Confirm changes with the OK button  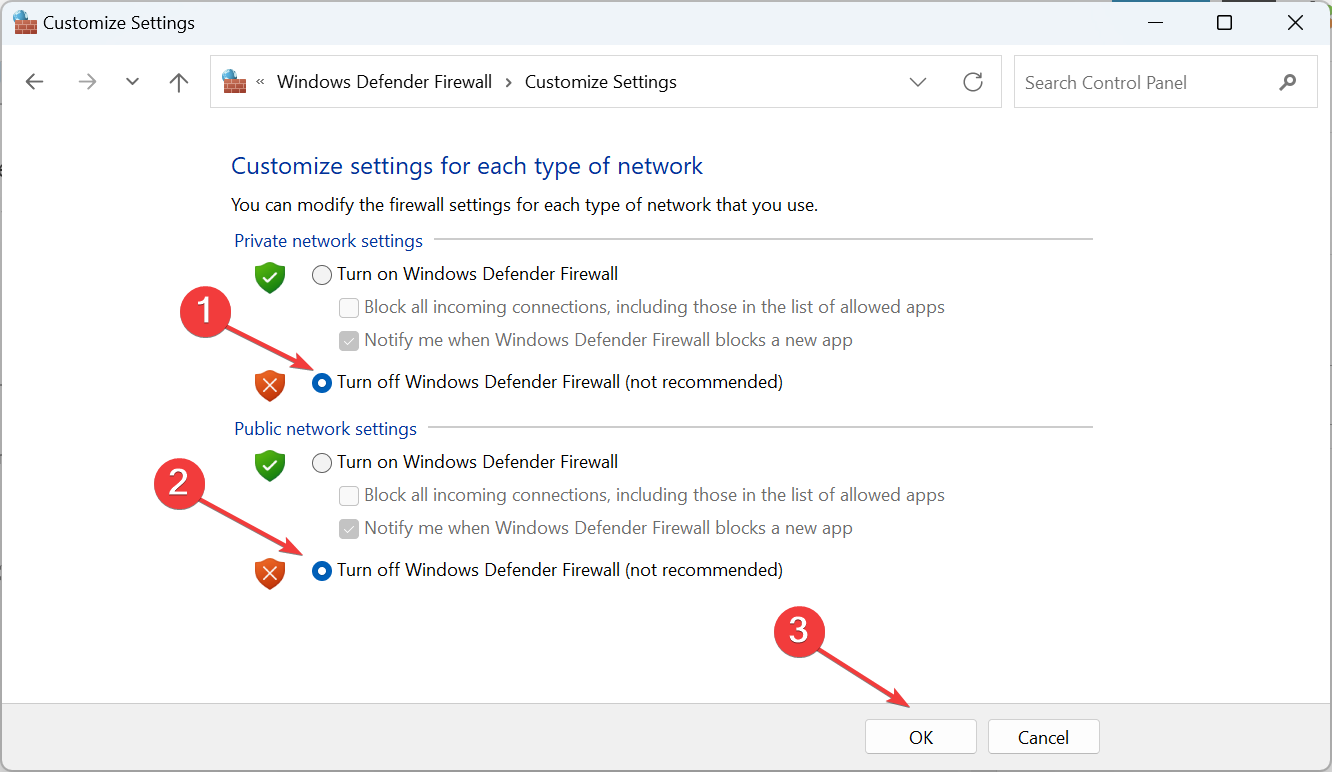point(921,737)
